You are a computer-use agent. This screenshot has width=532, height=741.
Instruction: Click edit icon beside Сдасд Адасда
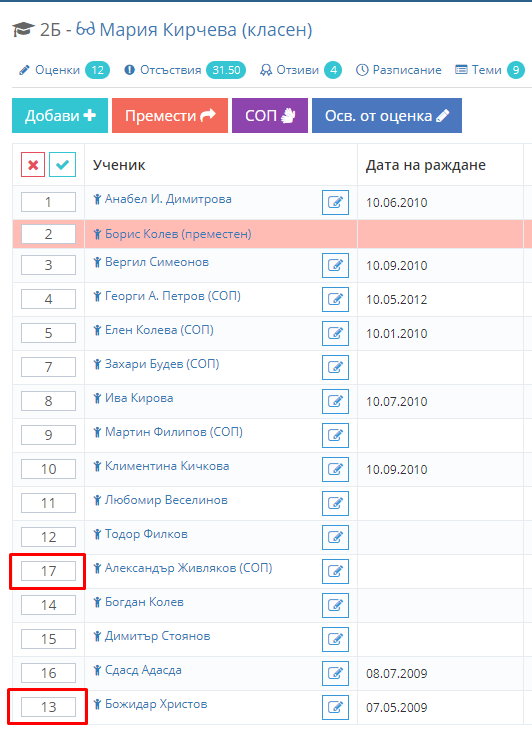click(x=335, y=673)
